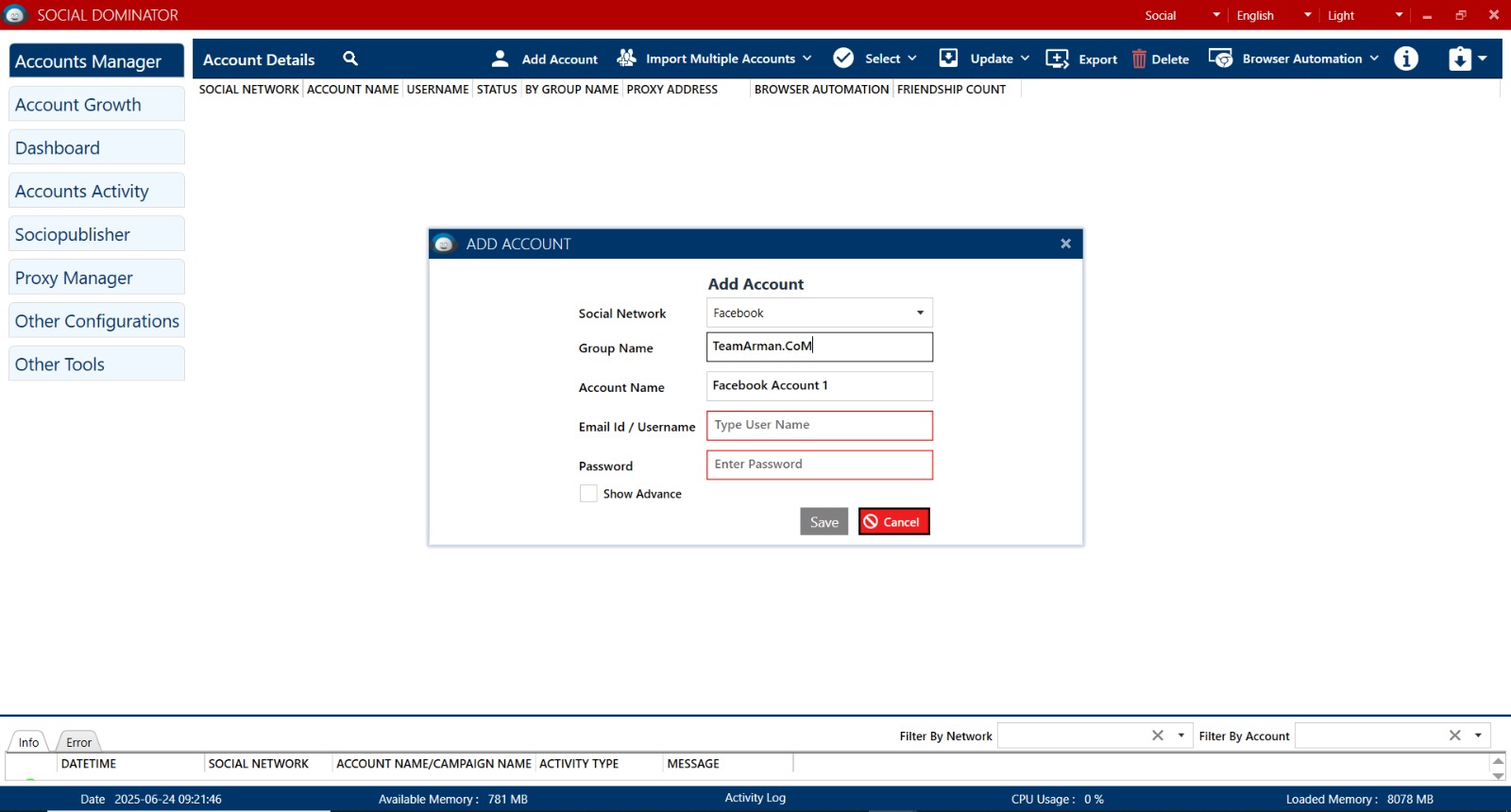
Task: Open the Filter By Account dropdown arrow
Action: [x=1479, y=736]
